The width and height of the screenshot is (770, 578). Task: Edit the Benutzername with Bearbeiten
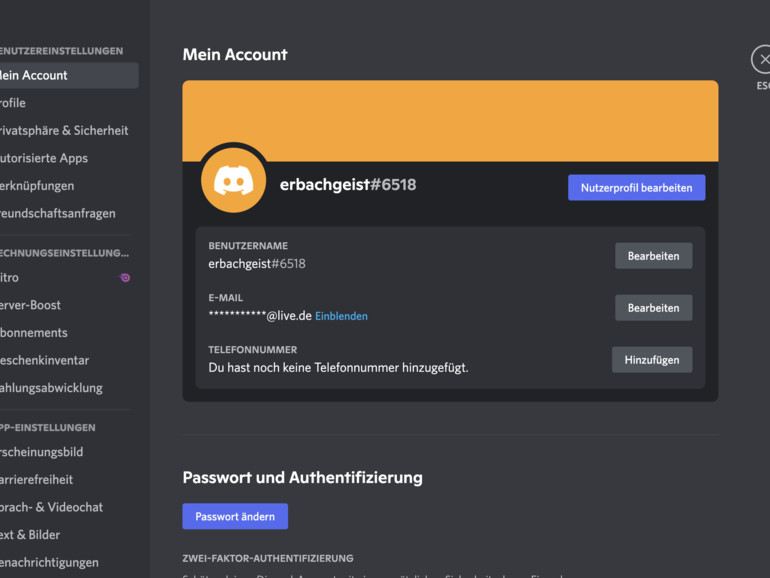654,256
